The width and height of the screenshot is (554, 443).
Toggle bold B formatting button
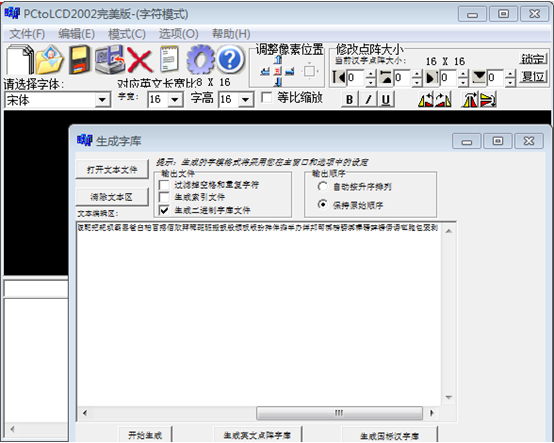349,99
